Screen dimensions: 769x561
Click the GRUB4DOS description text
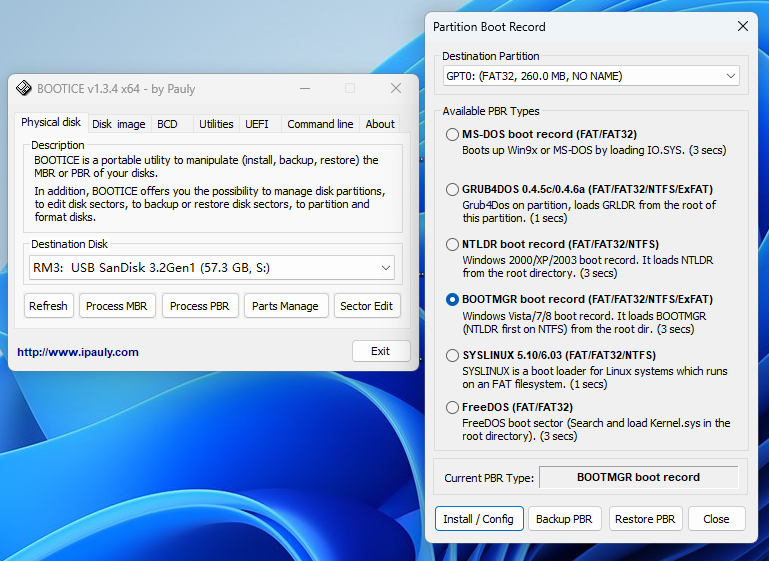point(589,212)
